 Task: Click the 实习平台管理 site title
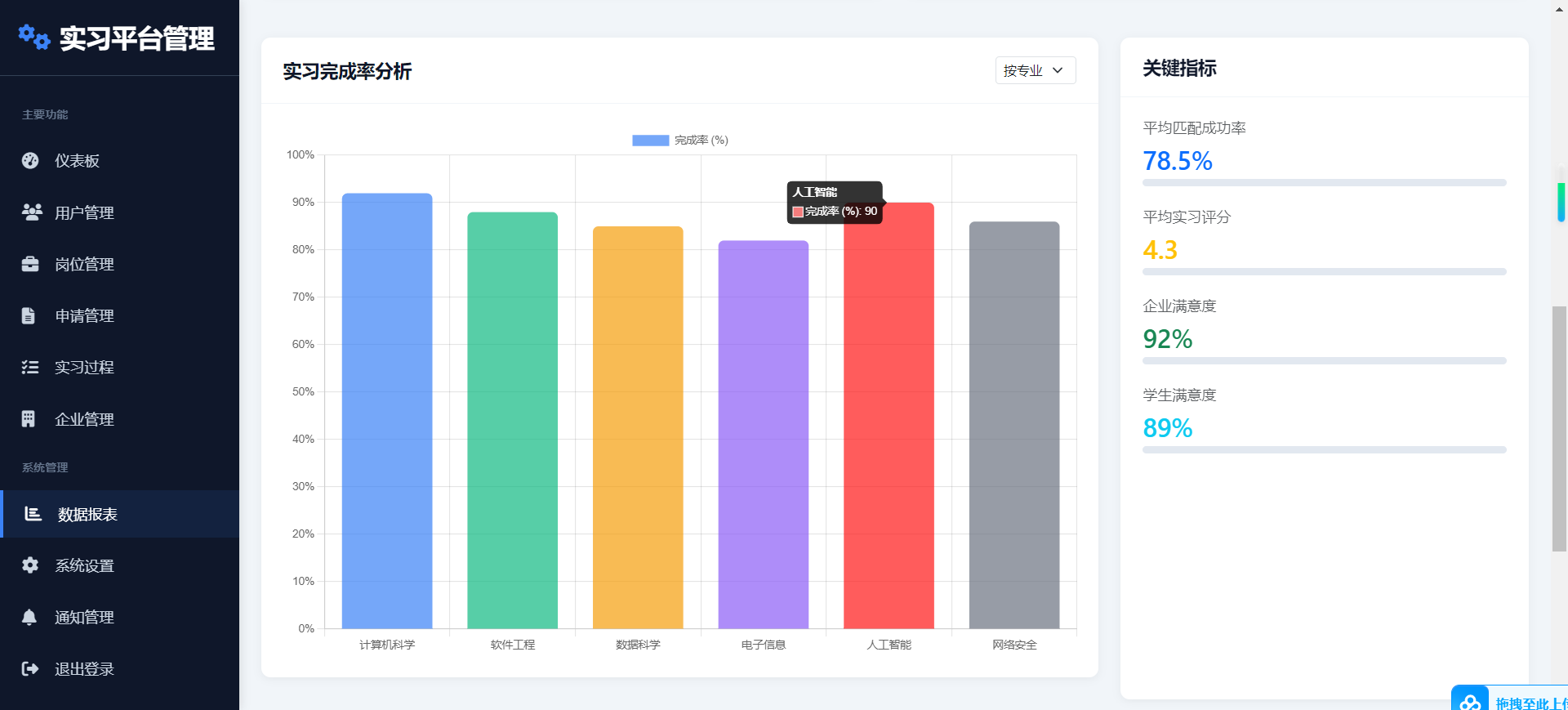136,38
